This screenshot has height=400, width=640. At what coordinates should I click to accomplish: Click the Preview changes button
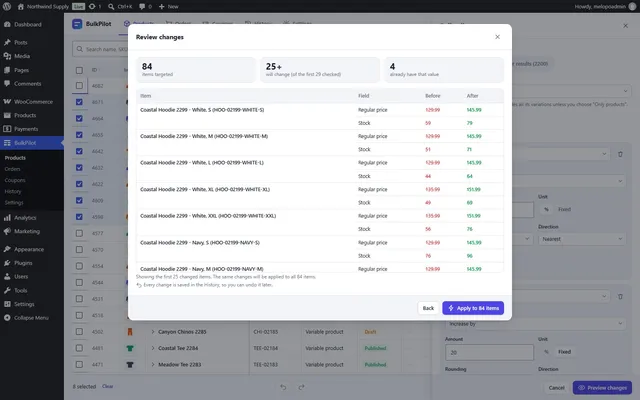click(602, 388)
